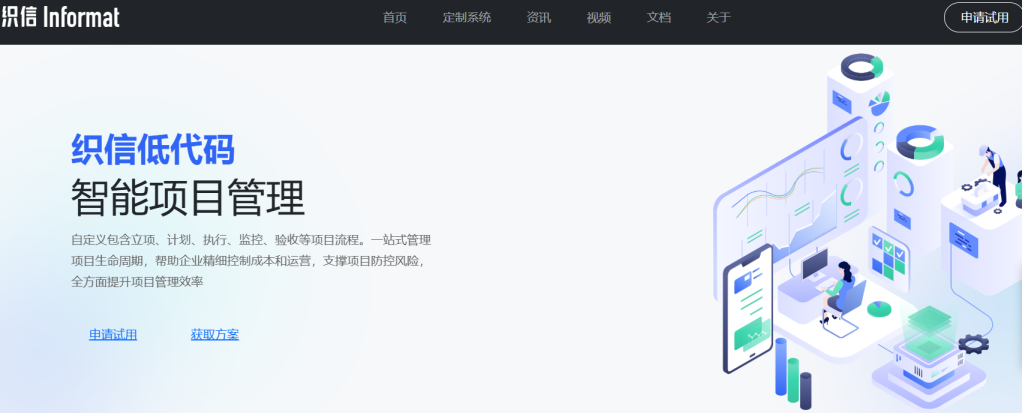This screenshot has width=1022, height=413.
Task: Open the 视频 navigation item
Action: (599, 18)
